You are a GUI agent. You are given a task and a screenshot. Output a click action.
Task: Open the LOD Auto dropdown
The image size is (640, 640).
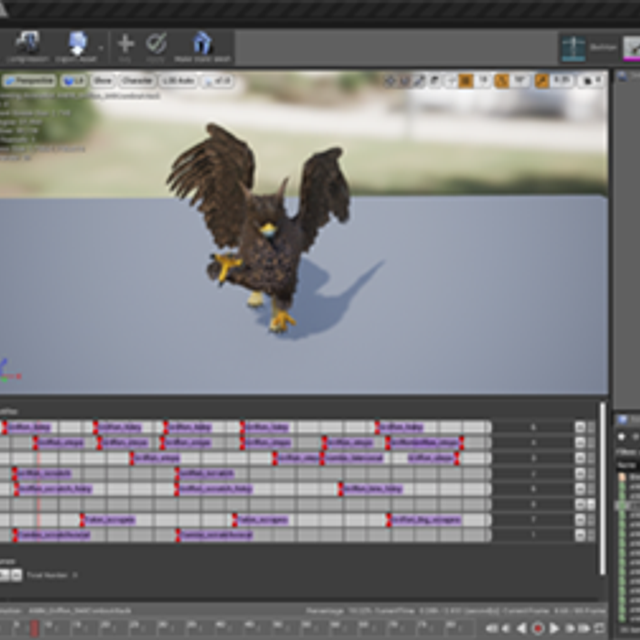[x=178, y=81]
